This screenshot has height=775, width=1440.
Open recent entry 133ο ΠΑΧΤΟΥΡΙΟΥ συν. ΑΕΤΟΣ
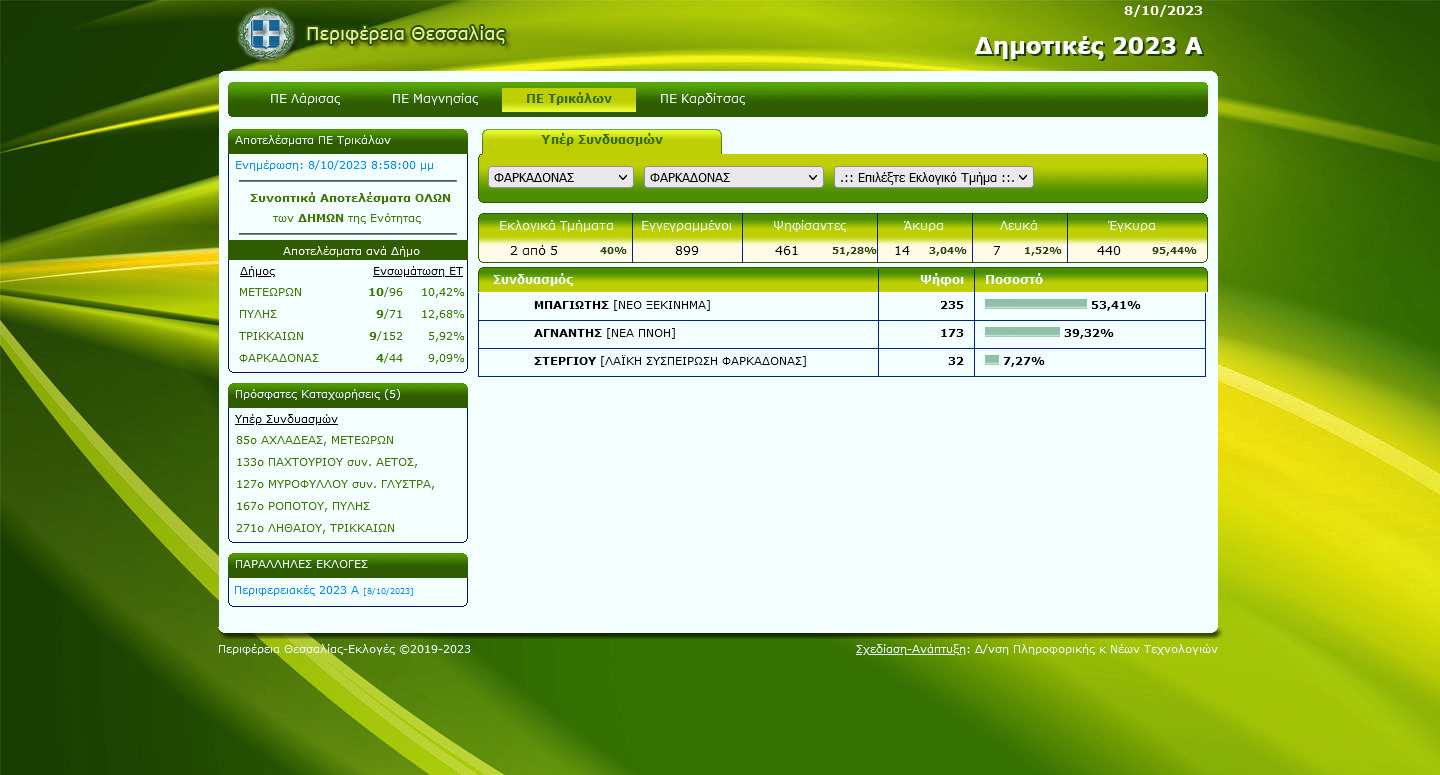coord(326,462)
